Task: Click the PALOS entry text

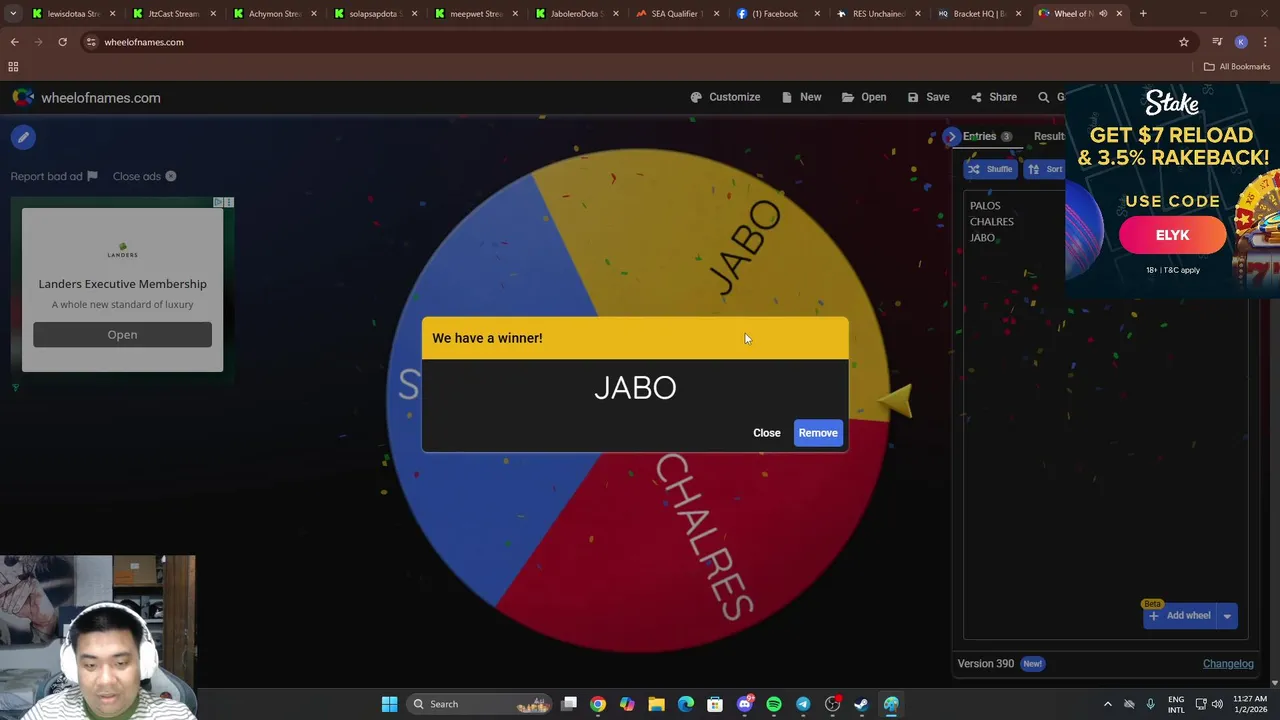Action: (x=985, y=206)
